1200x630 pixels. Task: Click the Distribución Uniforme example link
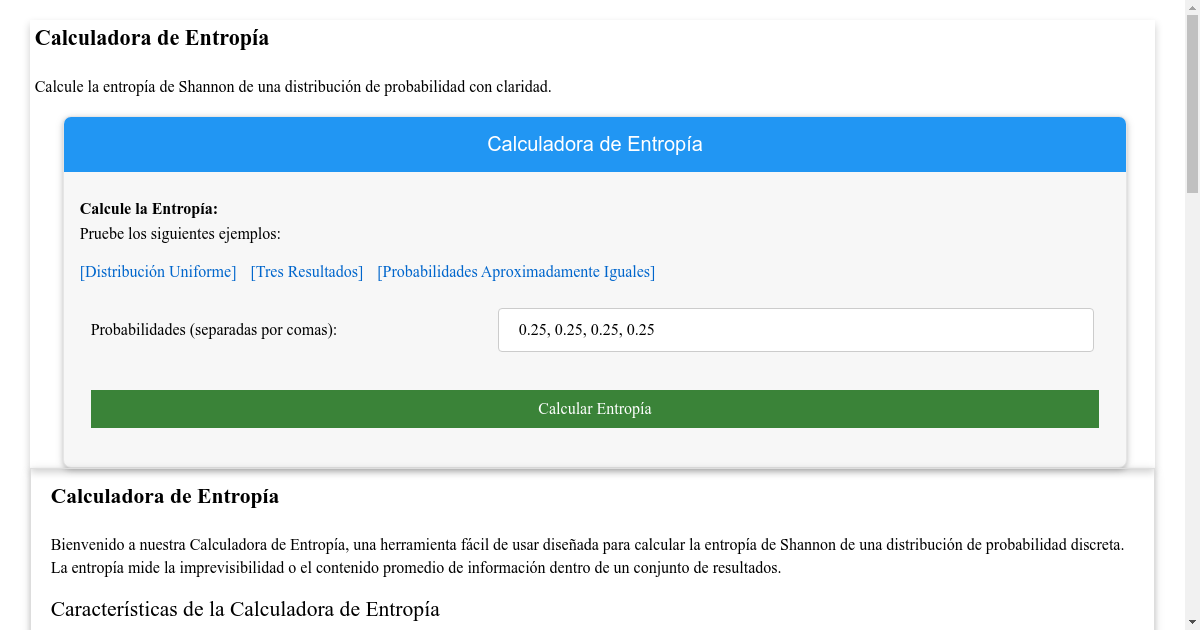tap(157, 271)
